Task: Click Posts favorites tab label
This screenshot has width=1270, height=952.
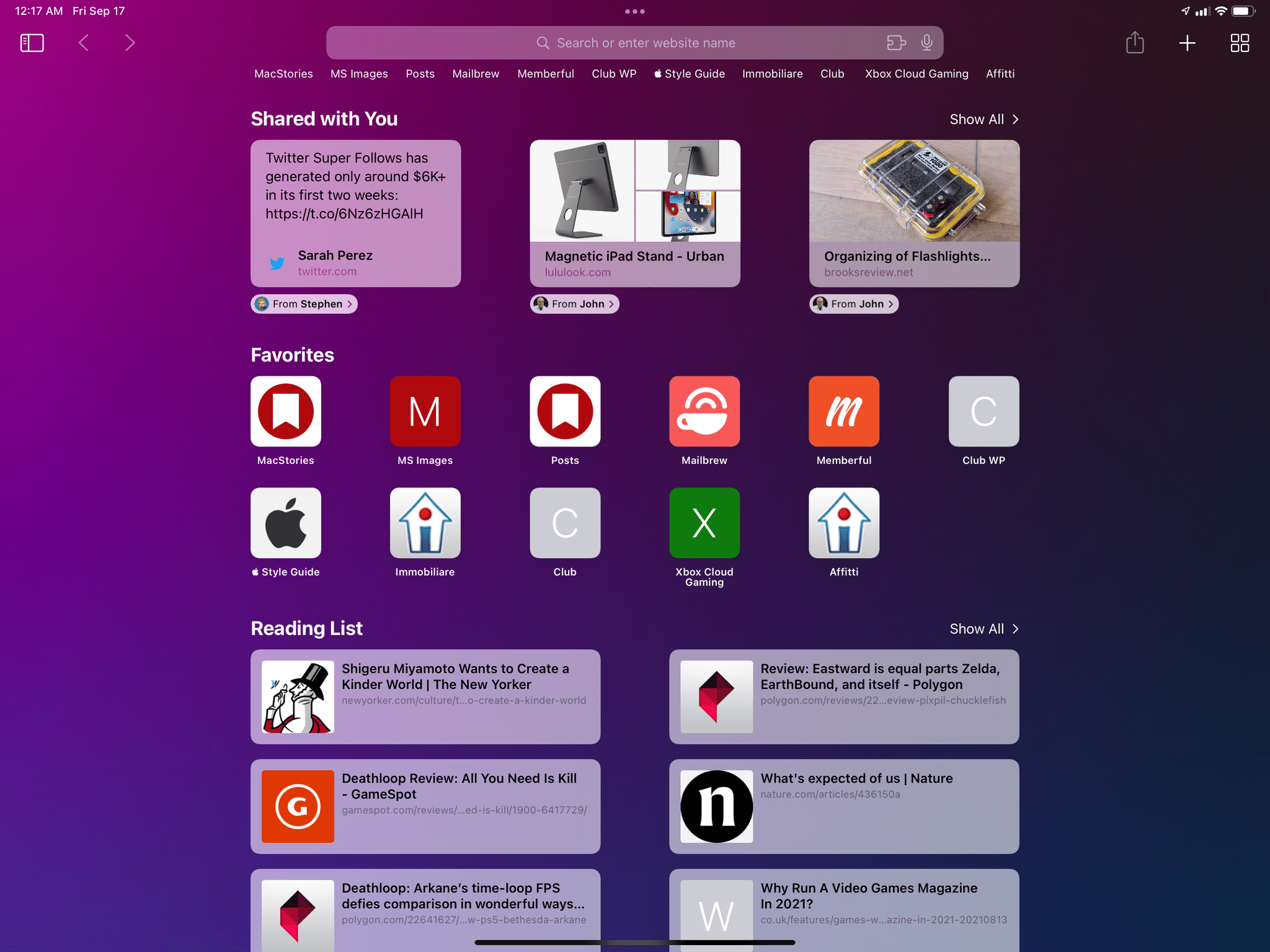Action: (564, 460)
